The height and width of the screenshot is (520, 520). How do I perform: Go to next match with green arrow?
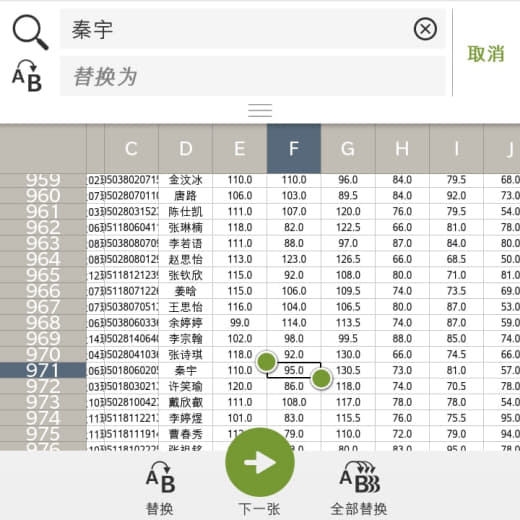(260, 462)
